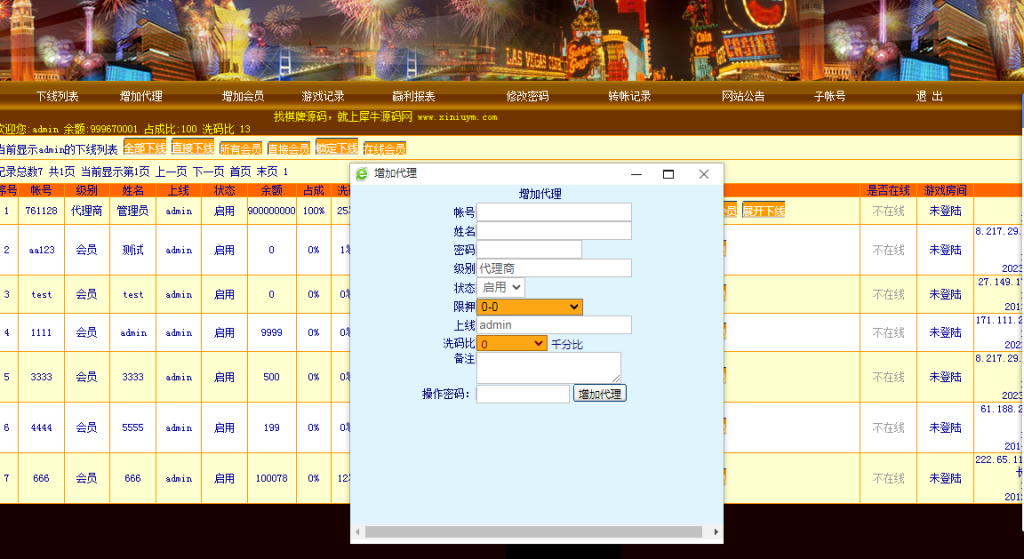Maximize the 增加代理 popup window

[668, 174]
